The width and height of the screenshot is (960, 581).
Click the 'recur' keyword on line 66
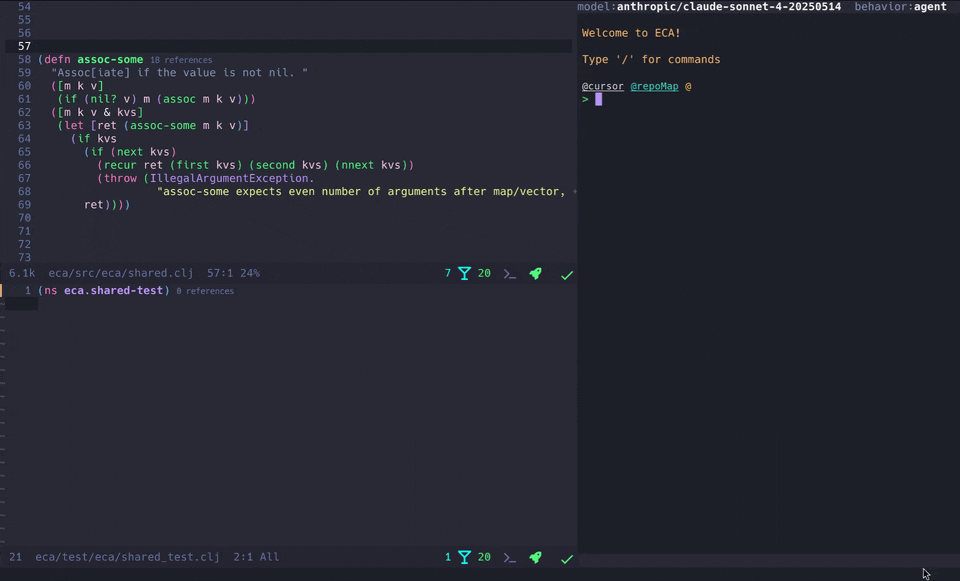point(120,165)
